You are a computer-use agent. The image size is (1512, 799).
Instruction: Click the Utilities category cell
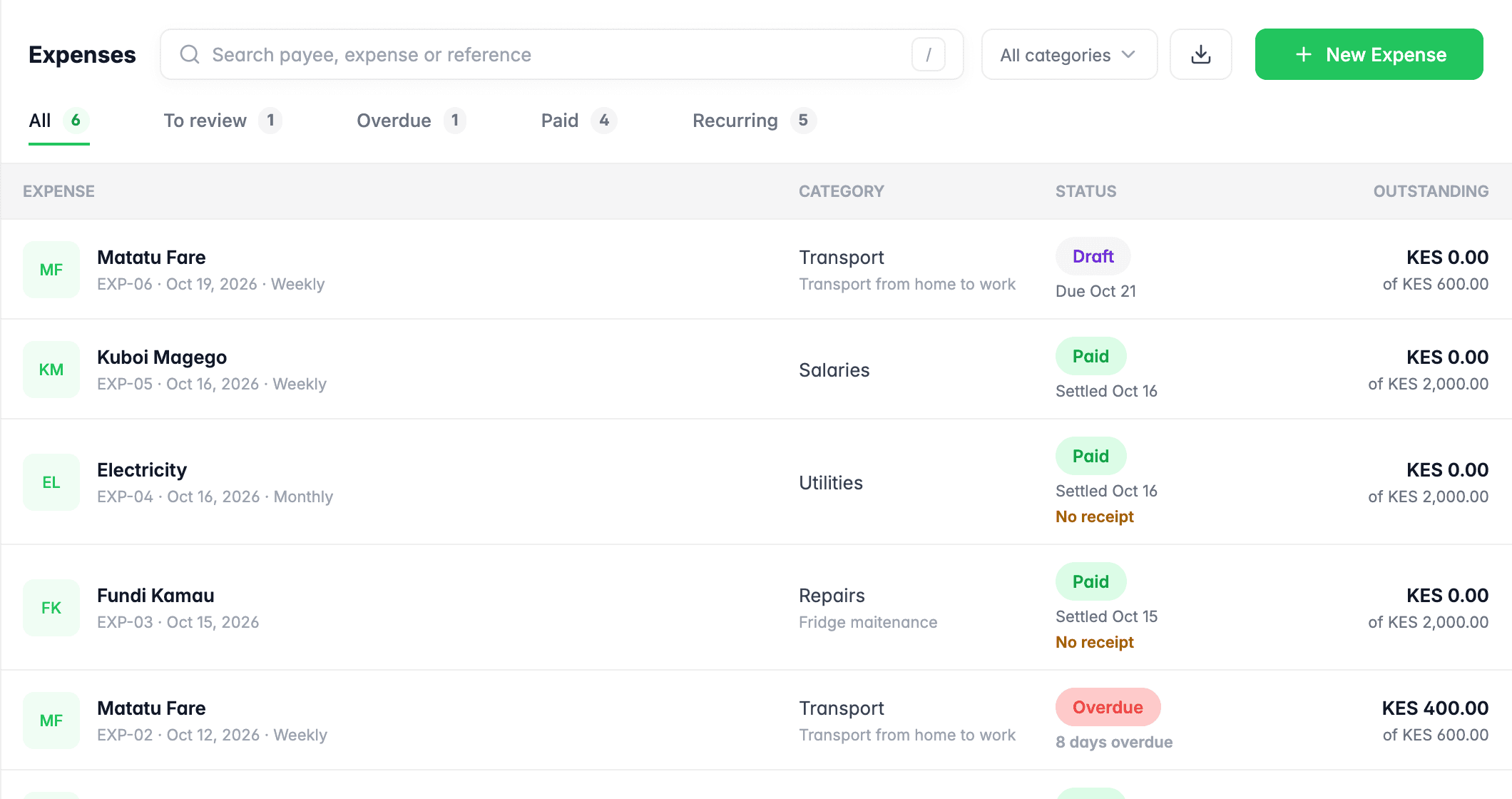tap(831, 482)
